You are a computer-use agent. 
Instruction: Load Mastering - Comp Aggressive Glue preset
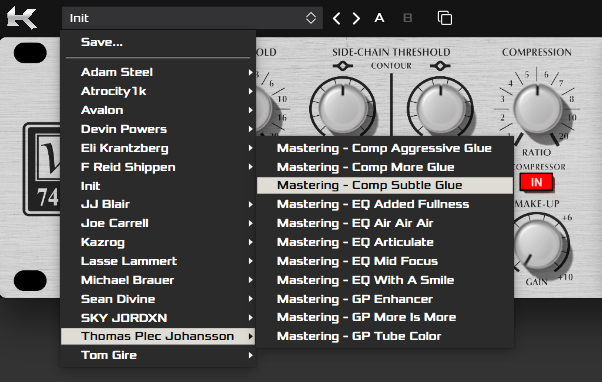(x=385, y=148)
